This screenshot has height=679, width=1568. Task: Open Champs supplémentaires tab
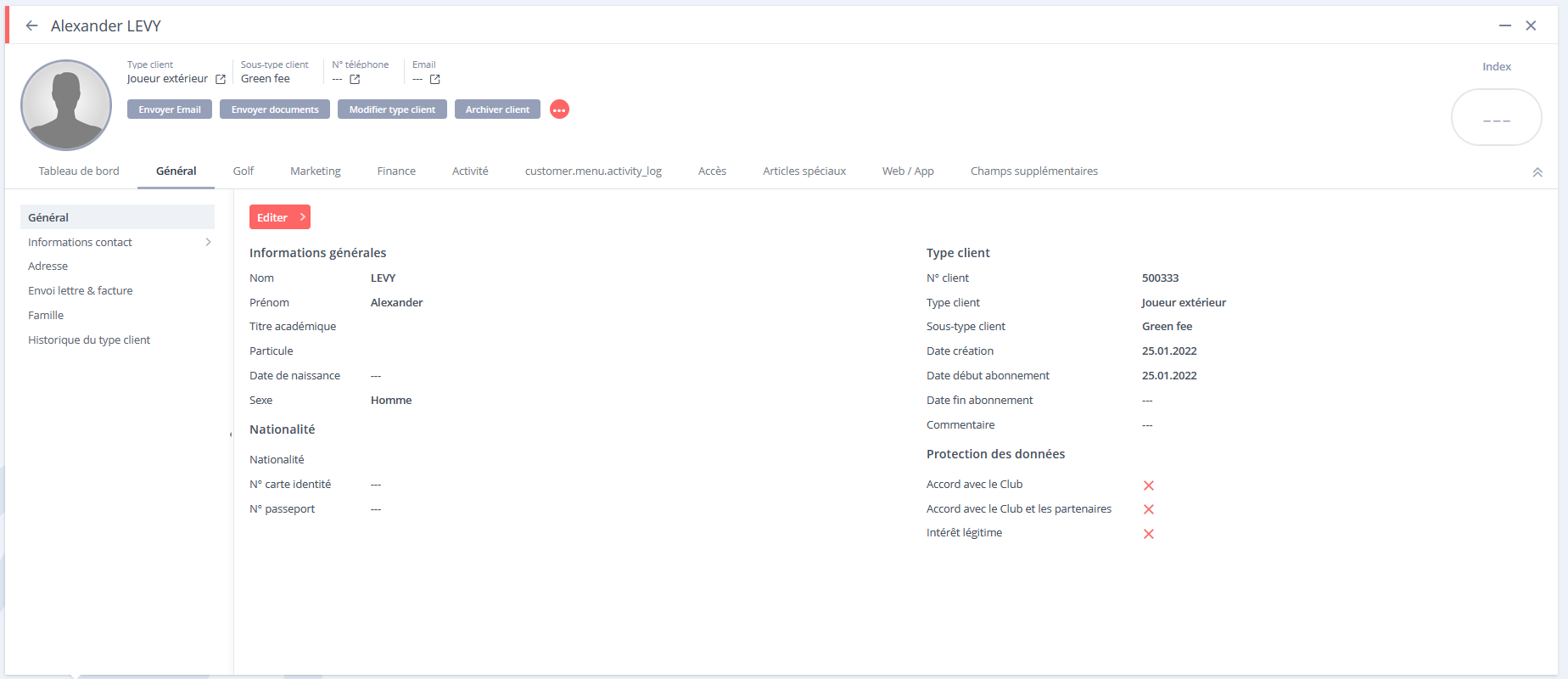[x=1034, y=171]
